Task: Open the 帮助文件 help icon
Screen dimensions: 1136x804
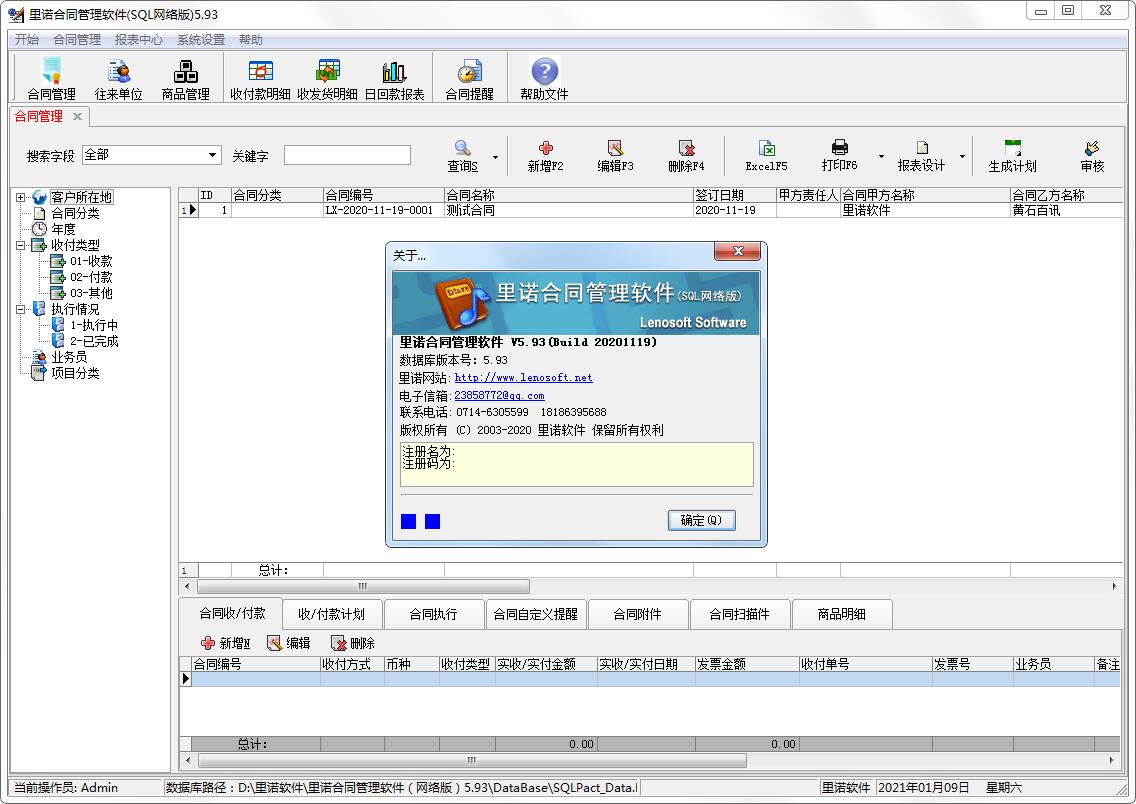Action: (x=544, y=78)
